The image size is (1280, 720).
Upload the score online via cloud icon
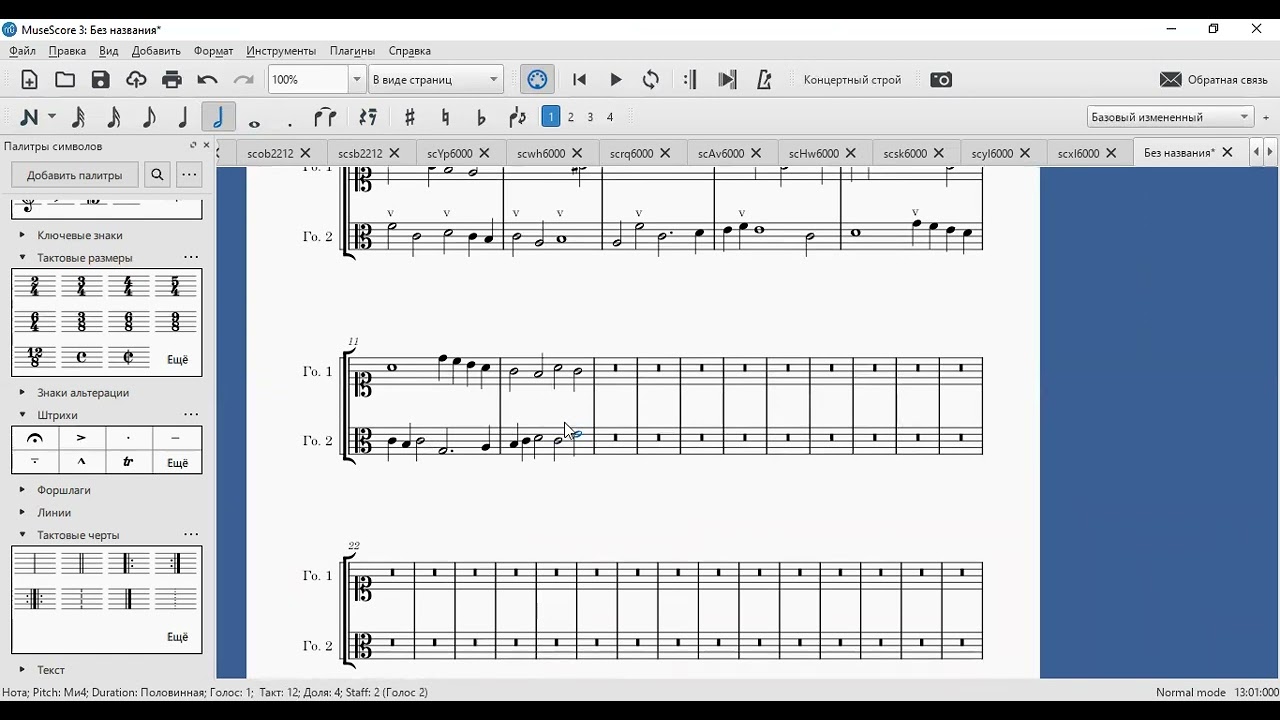point(136,80)
